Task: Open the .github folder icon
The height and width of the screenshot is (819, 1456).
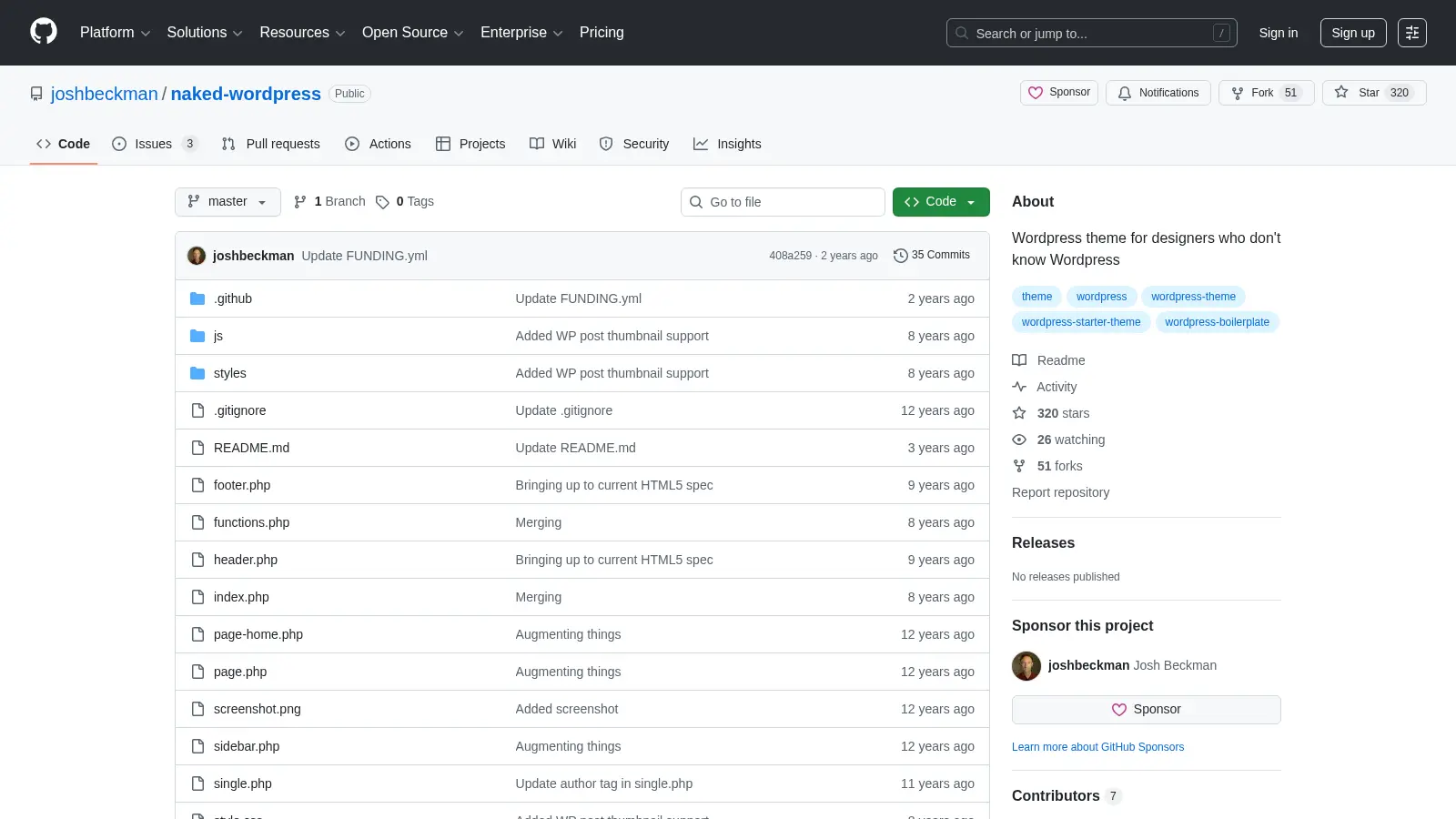Action: (197, 298)
